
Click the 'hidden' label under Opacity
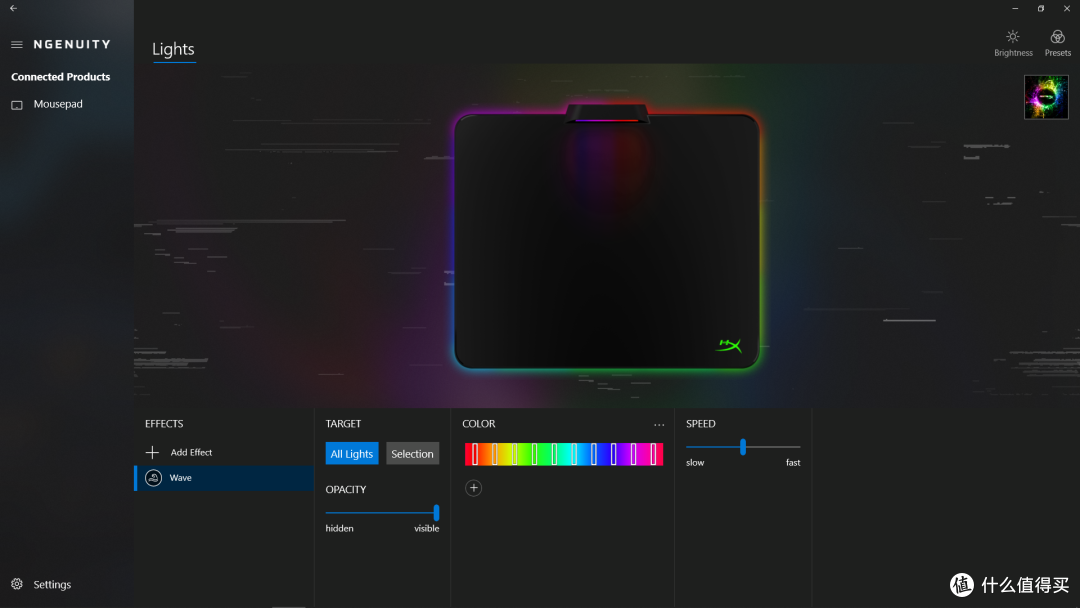tap(340, 528)
